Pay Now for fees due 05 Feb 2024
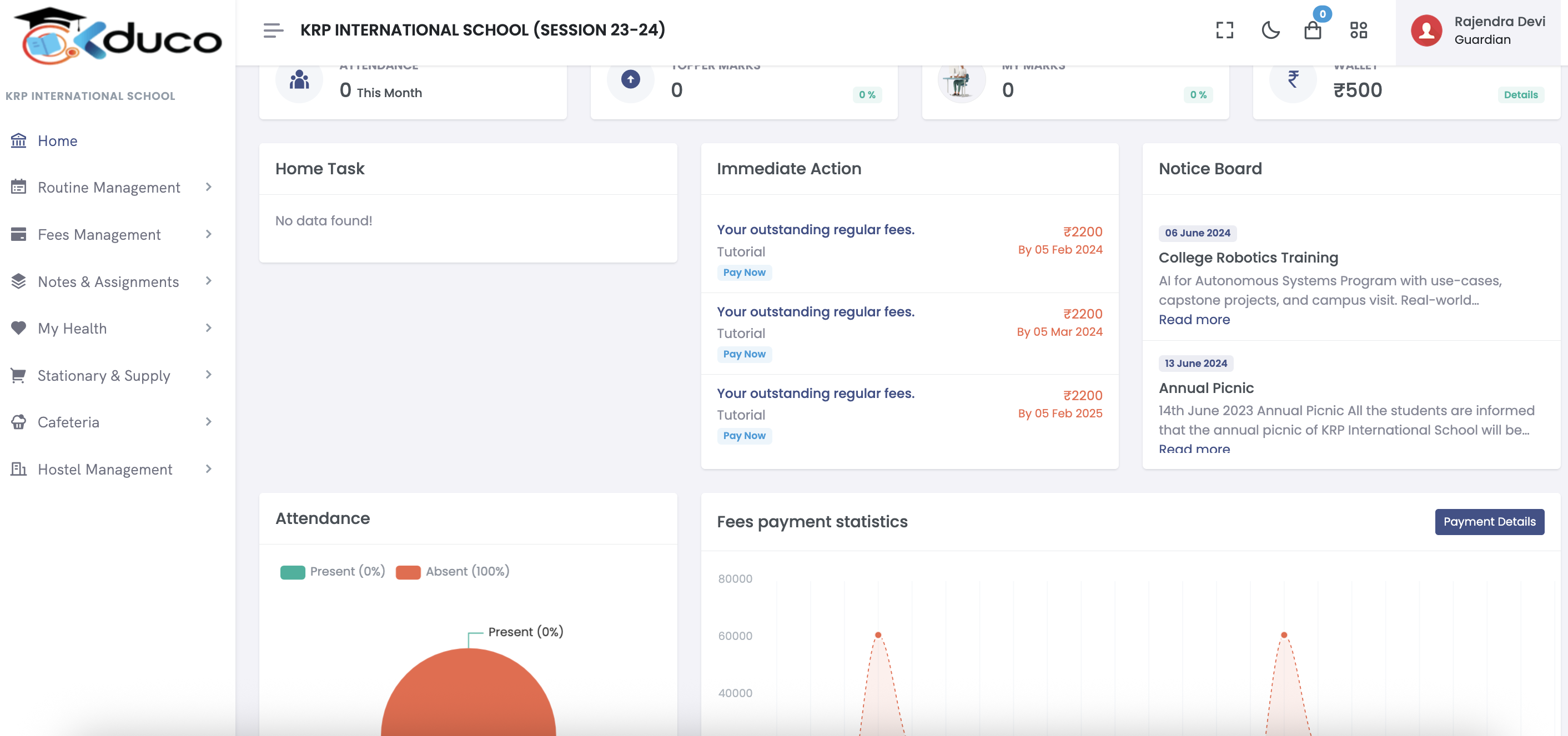This screenshot has height=736, width=1568. [745, 272]
